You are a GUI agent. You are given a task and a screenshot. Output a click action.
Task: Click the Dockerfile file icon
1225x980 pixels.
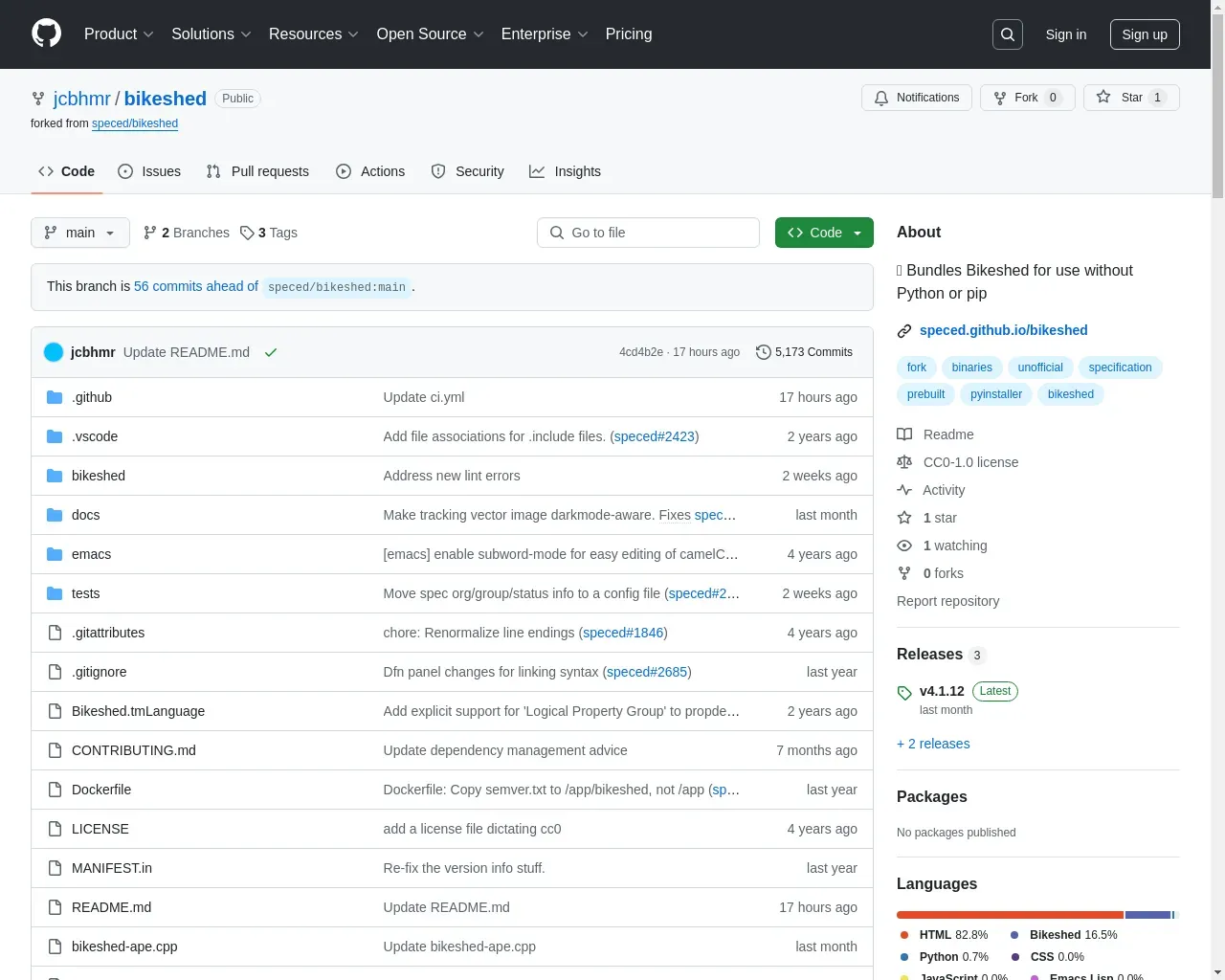(x=55, y=790)
